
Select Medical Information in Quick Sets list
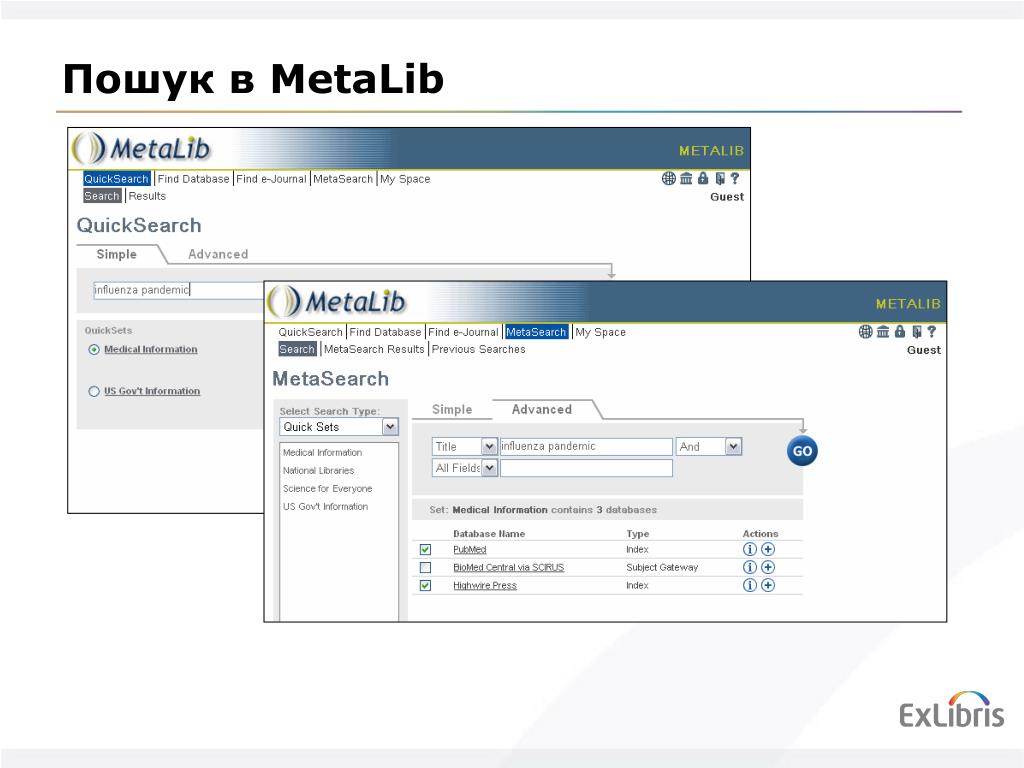tap(323, 453)
